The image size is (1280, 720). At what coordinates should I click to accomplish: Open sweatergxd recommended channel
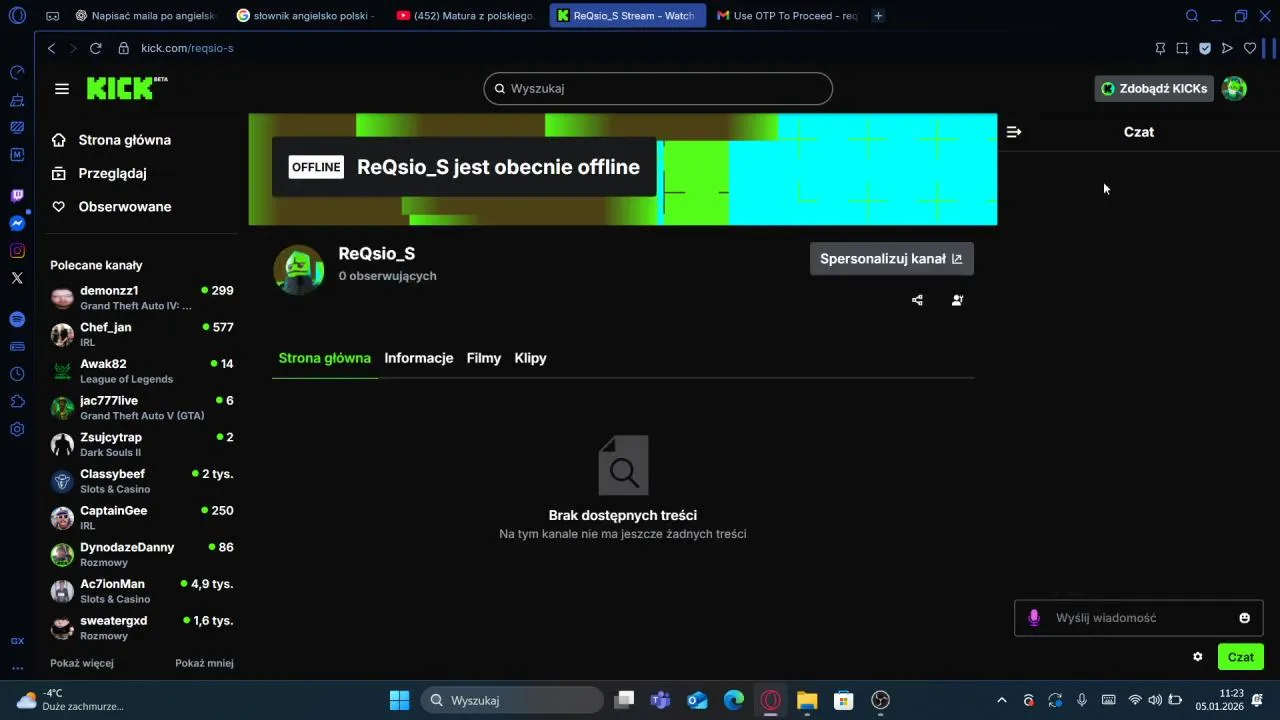click(x=141, y=628)
